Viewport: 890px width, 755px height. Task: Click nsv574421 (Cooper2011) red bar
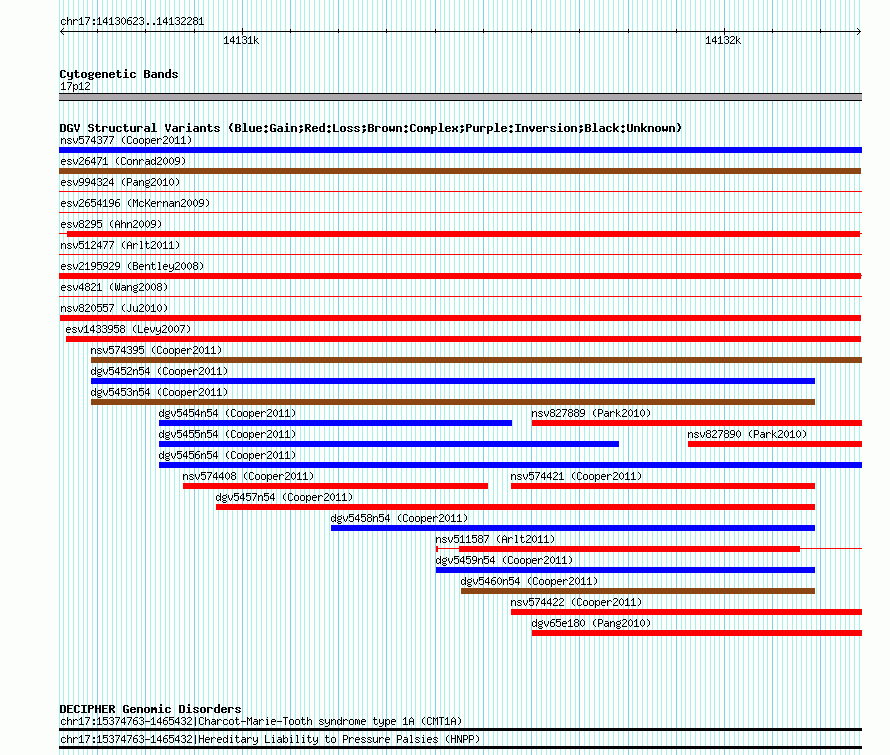coord(663,486)
